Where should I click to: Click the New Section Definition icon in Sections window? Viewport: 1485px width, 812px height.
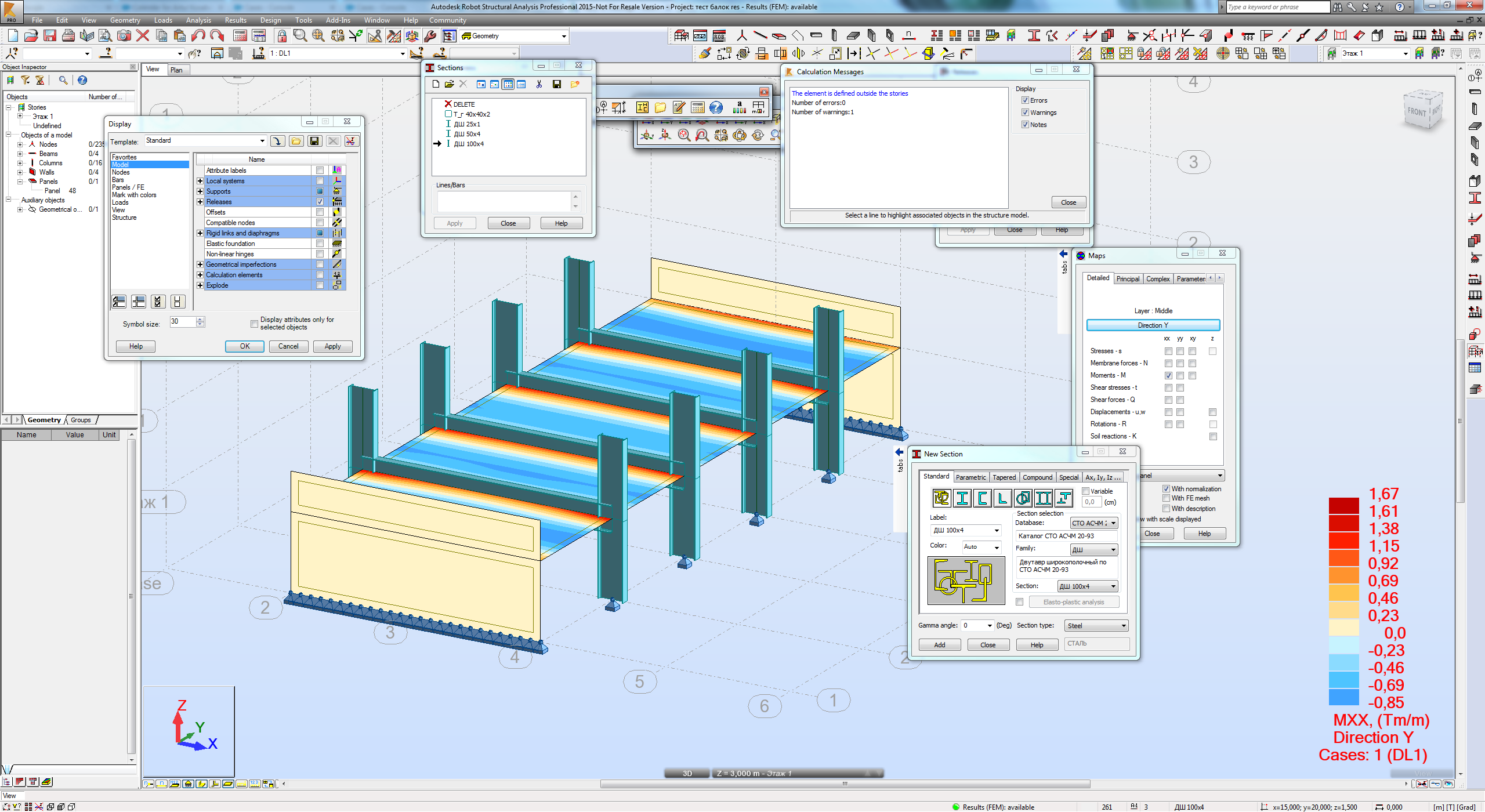[x=436, y=84]
